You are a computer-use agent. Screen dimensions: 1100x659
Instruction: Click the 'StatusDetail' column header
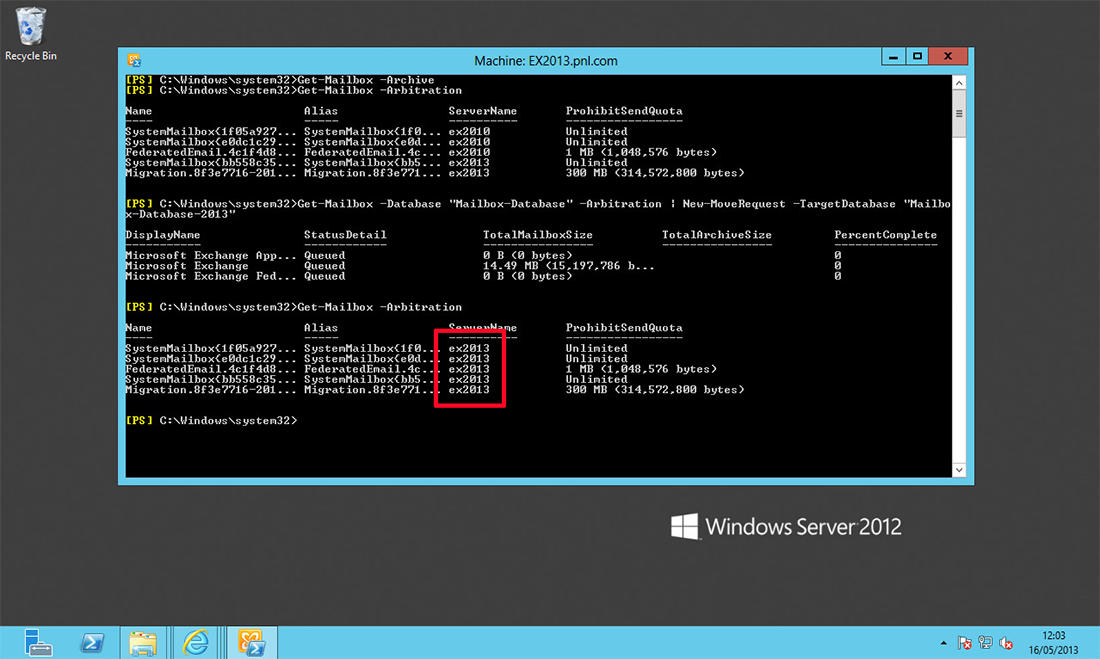pos(345,235)
